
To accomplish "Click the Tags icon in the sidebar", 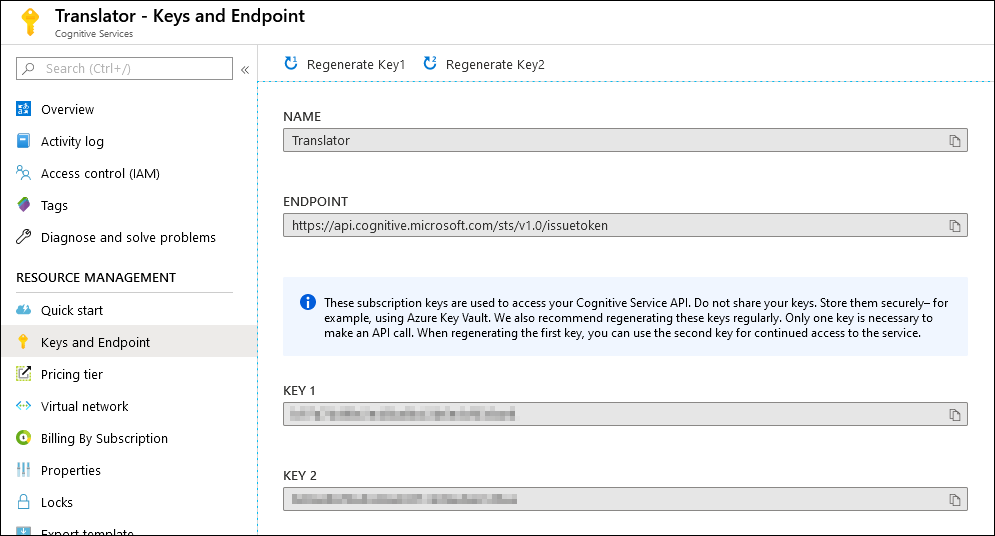I will (x=24, y=205).
